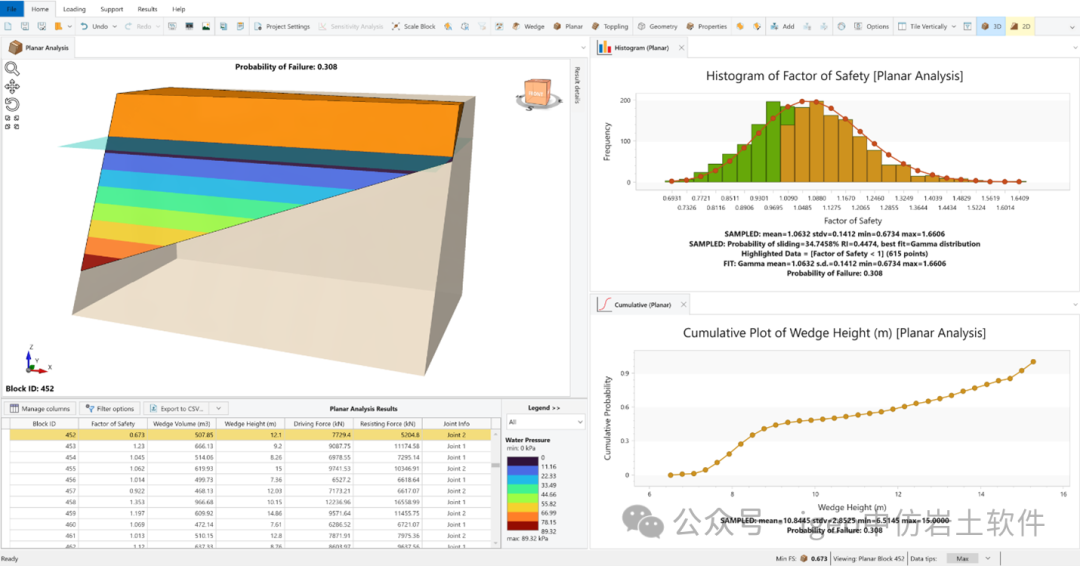Viewport: 1080px width, 566px height.
Task: Switch to the Results ribbon tab
Action: (147, 8)
